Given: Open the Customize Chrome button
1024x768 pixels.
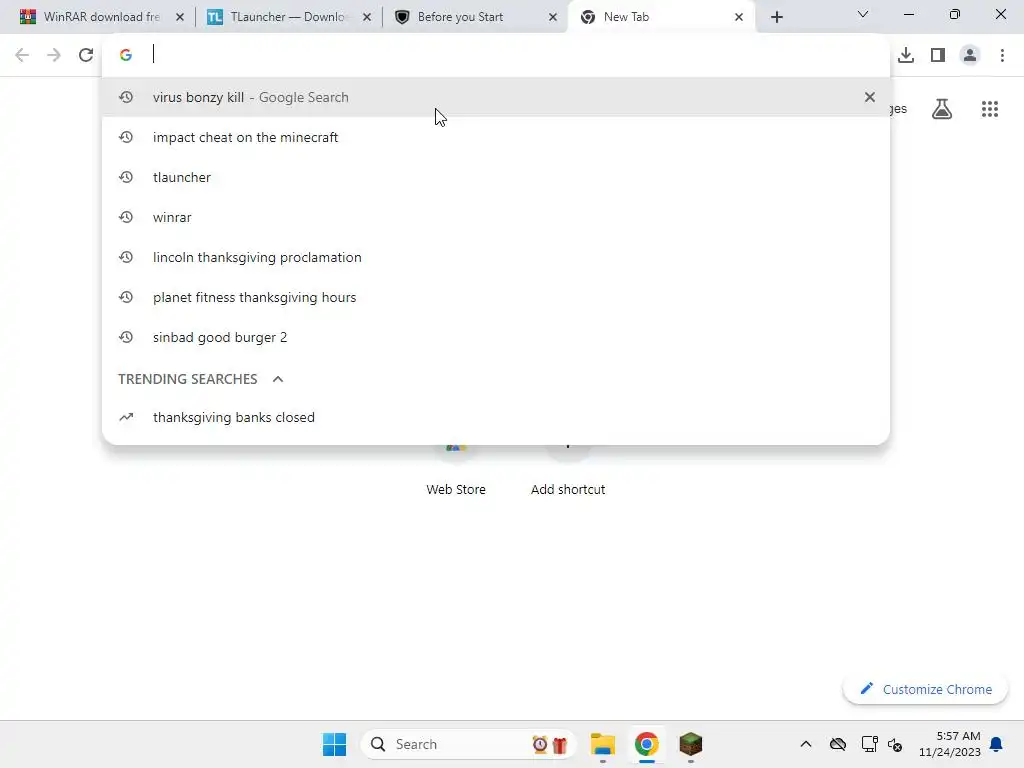Looking at the screenshot, I should point(925,689).
